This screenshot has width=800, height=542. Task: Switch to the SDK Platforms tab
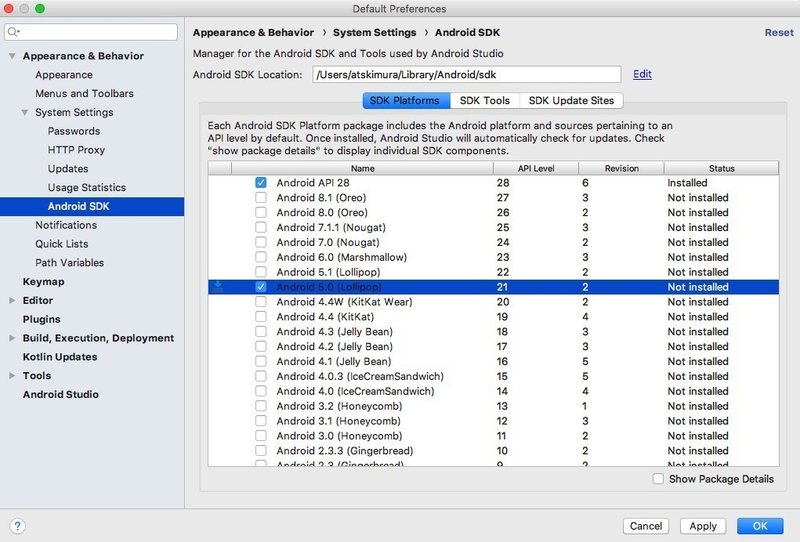pyautogui.click(x=406, y=101)
